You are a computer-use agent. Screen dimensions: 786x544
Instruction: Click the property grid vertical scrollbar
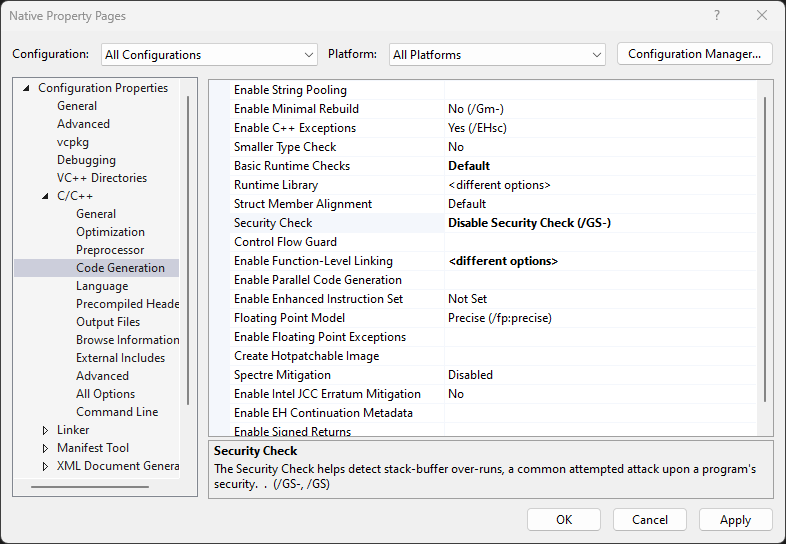tap(765, 249)
